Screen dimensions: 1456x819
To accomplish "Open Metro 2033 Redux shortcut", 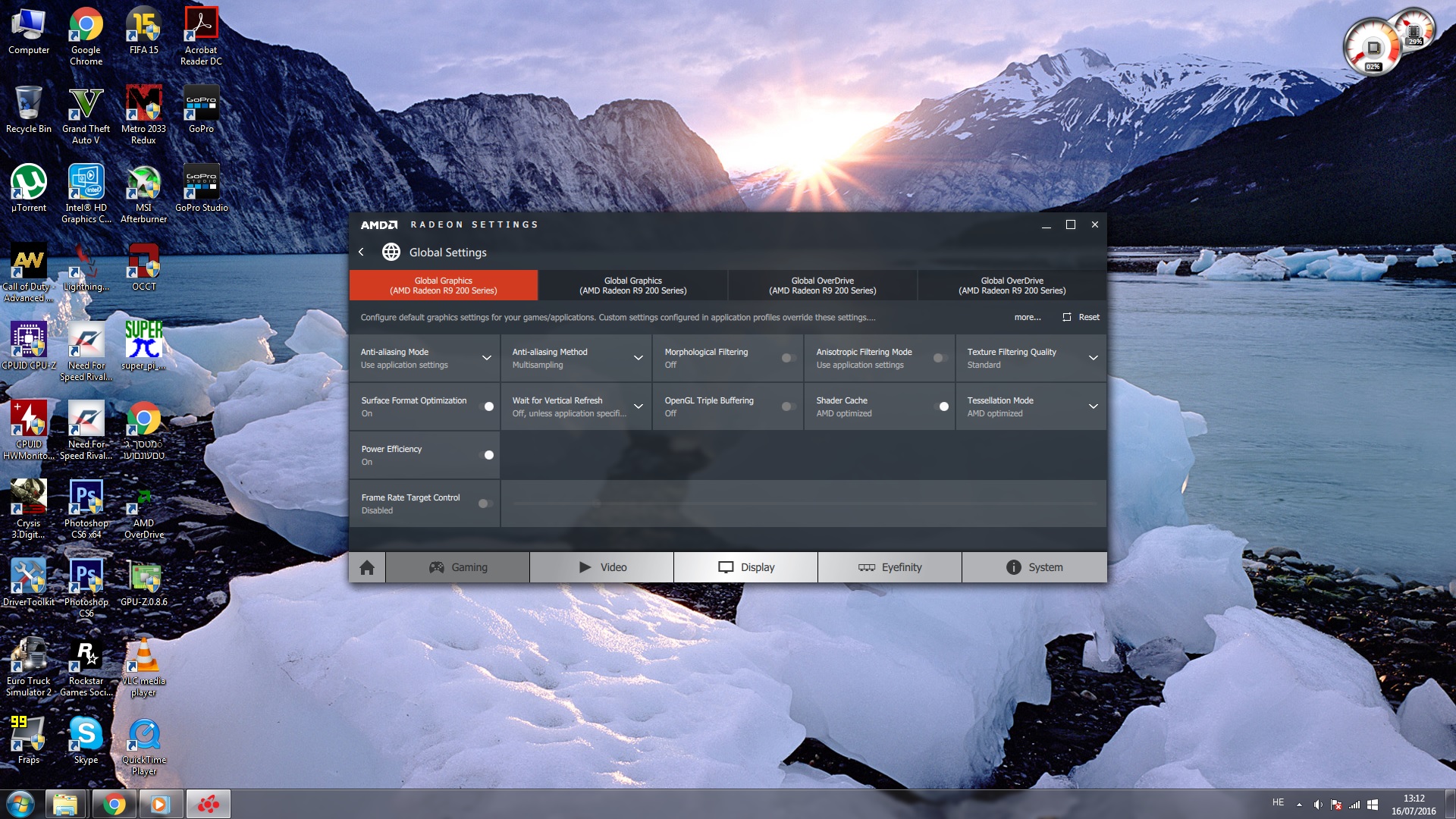I will (x=143, y=115).
